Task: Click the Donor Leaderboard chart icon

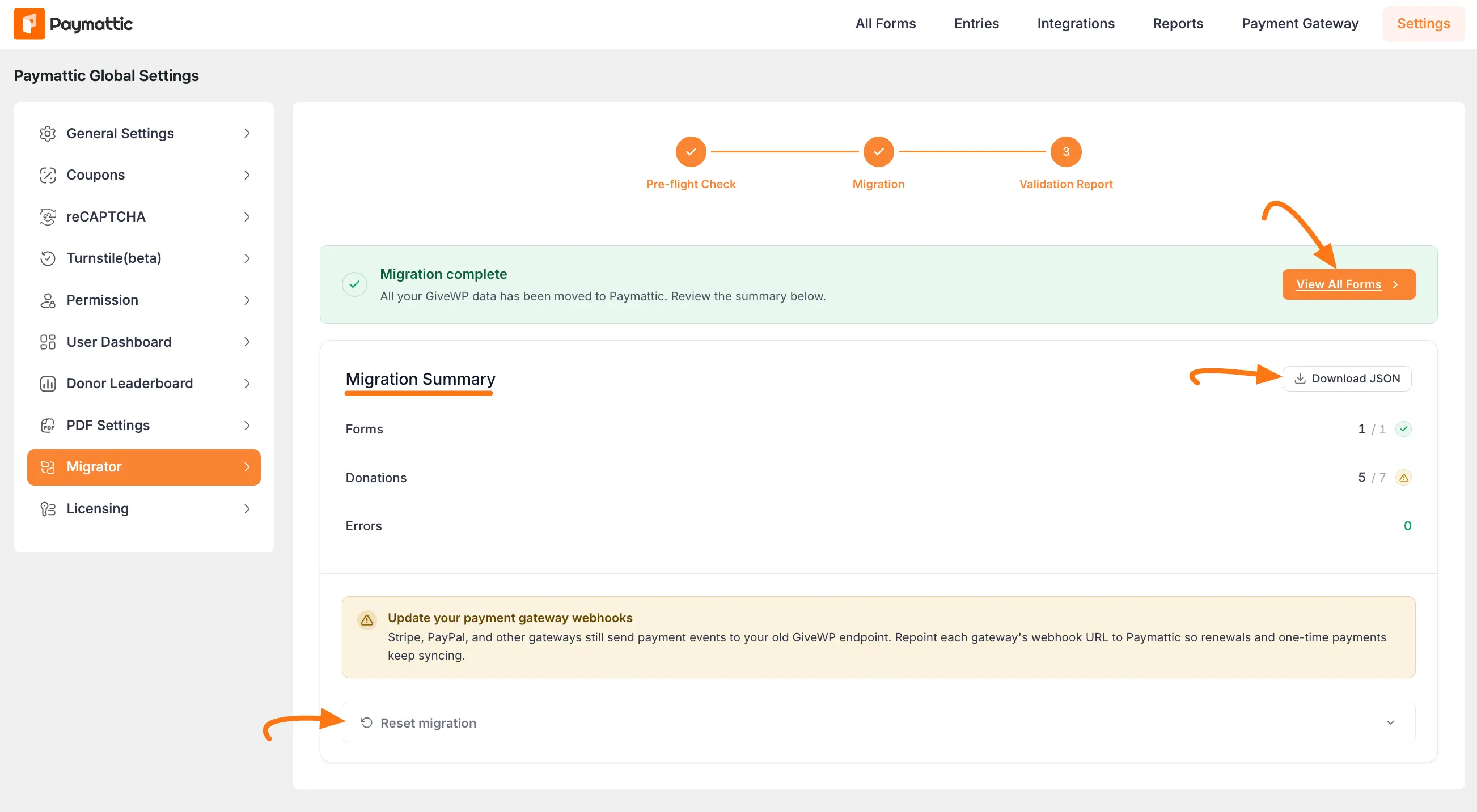Action: [48, 384]
